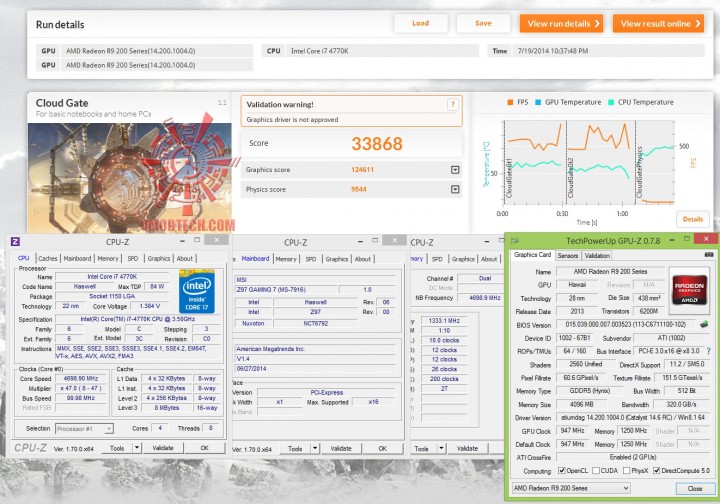
Task: Click Validate in Memory CPU-Z window
Action: [467, 448]
